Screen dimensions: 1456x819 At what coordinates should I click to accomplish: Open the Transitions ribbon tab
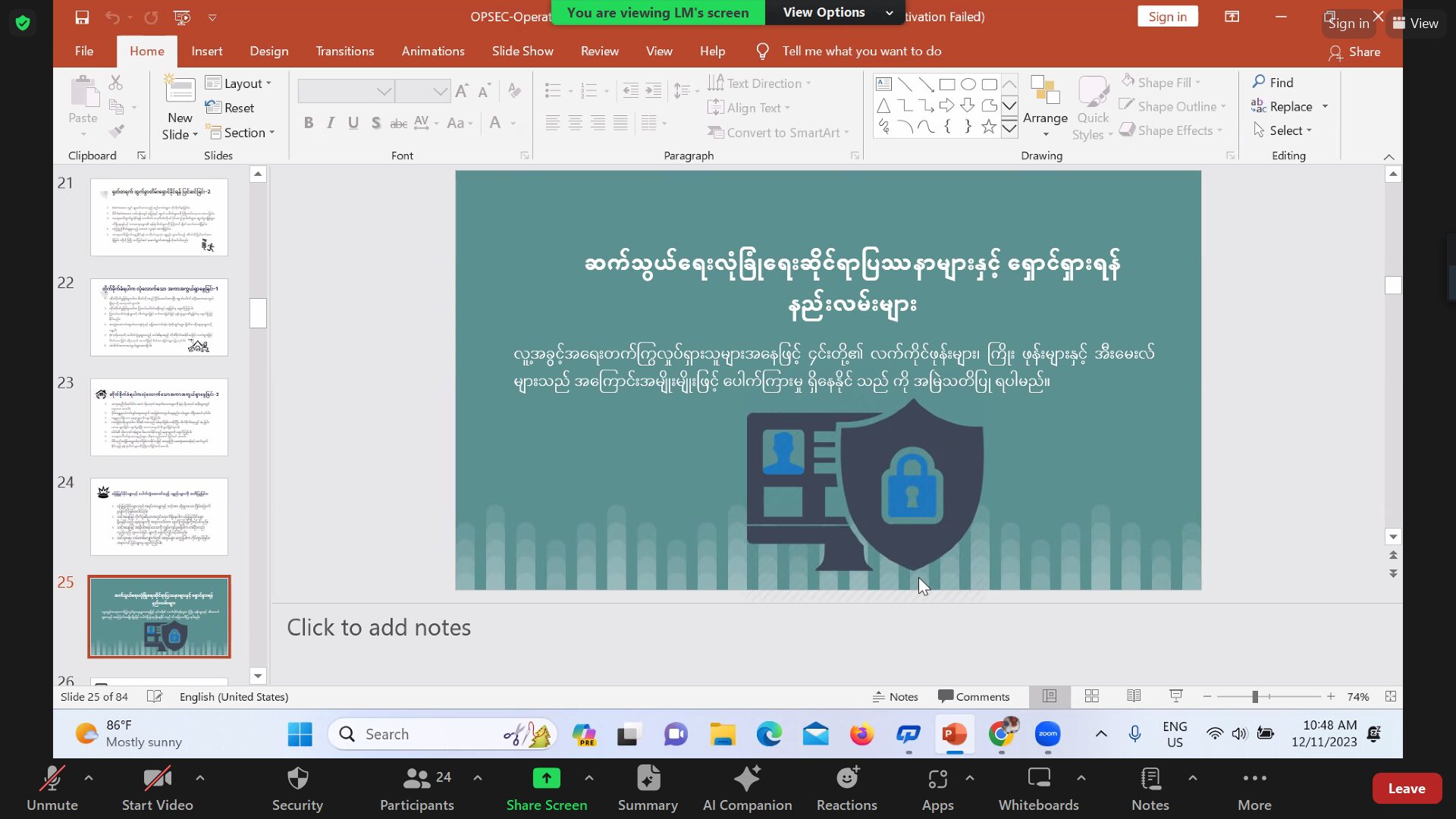(x=344, y=51)
